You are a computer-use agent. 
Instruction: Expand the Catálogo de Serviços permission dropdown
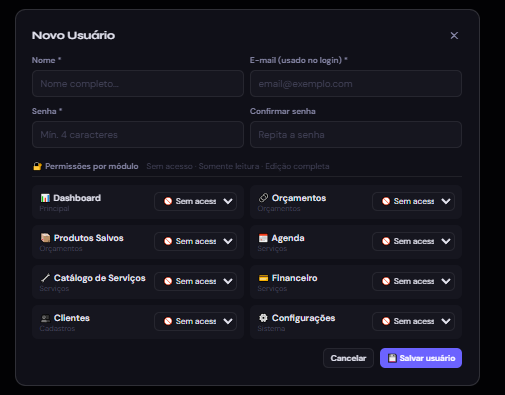pyautogui.click(x=195, y=281)
